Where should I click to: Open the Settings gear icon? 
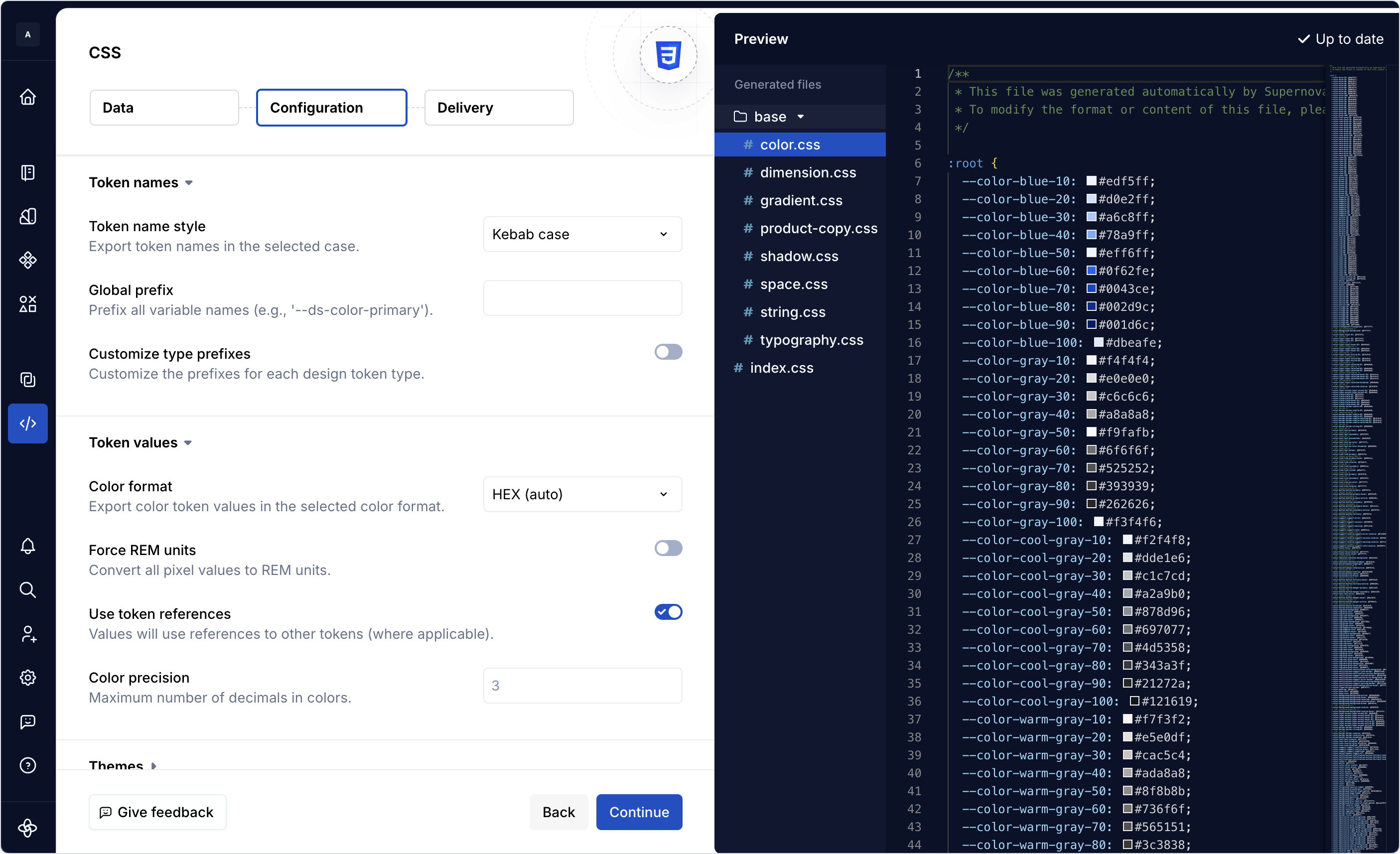[x=28, y=677]
